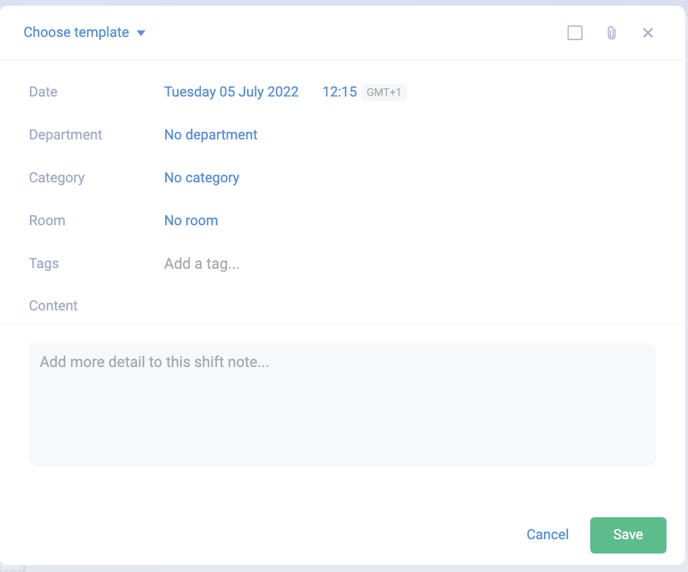Image resolution: width=688 pixels, height=572 pixels.
Task: Click into the shift note detail text area
Action: 342,404
